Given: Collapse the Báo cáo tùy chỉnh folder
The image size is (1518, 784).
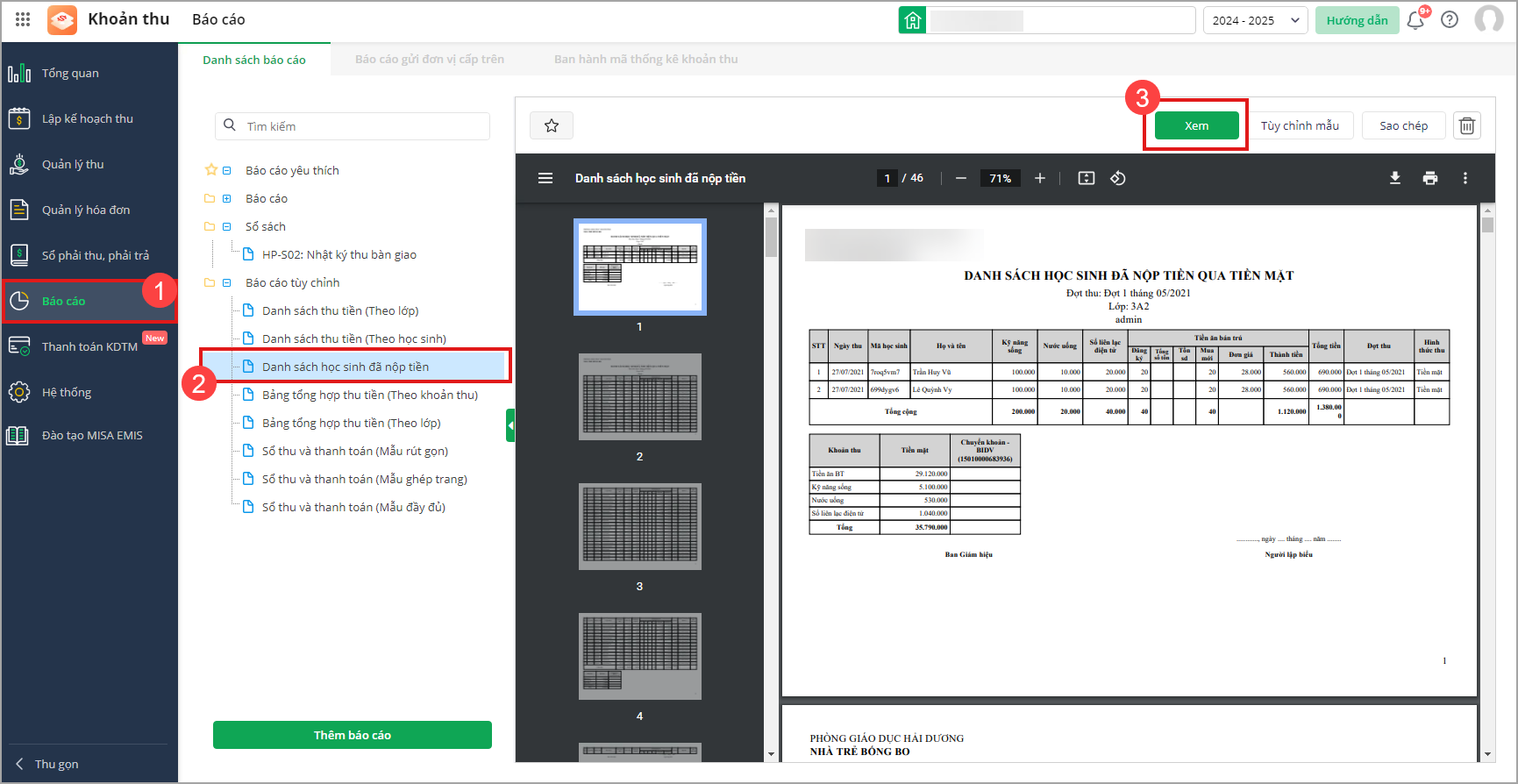Looking at the screenshot, I should 227,283.
